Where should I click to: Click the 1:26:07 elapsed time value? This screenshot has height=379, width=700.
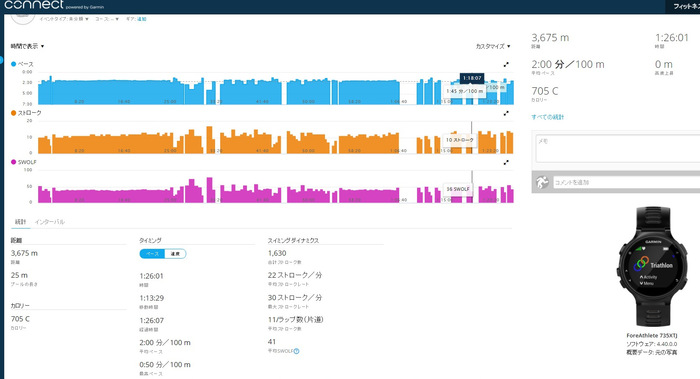[x=151, y=321]
